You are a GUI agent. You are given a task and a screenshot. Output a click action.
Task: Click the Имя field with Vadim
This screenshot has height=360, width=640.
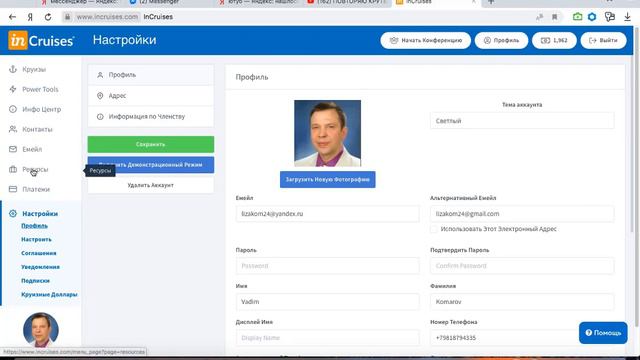[327, 302]
